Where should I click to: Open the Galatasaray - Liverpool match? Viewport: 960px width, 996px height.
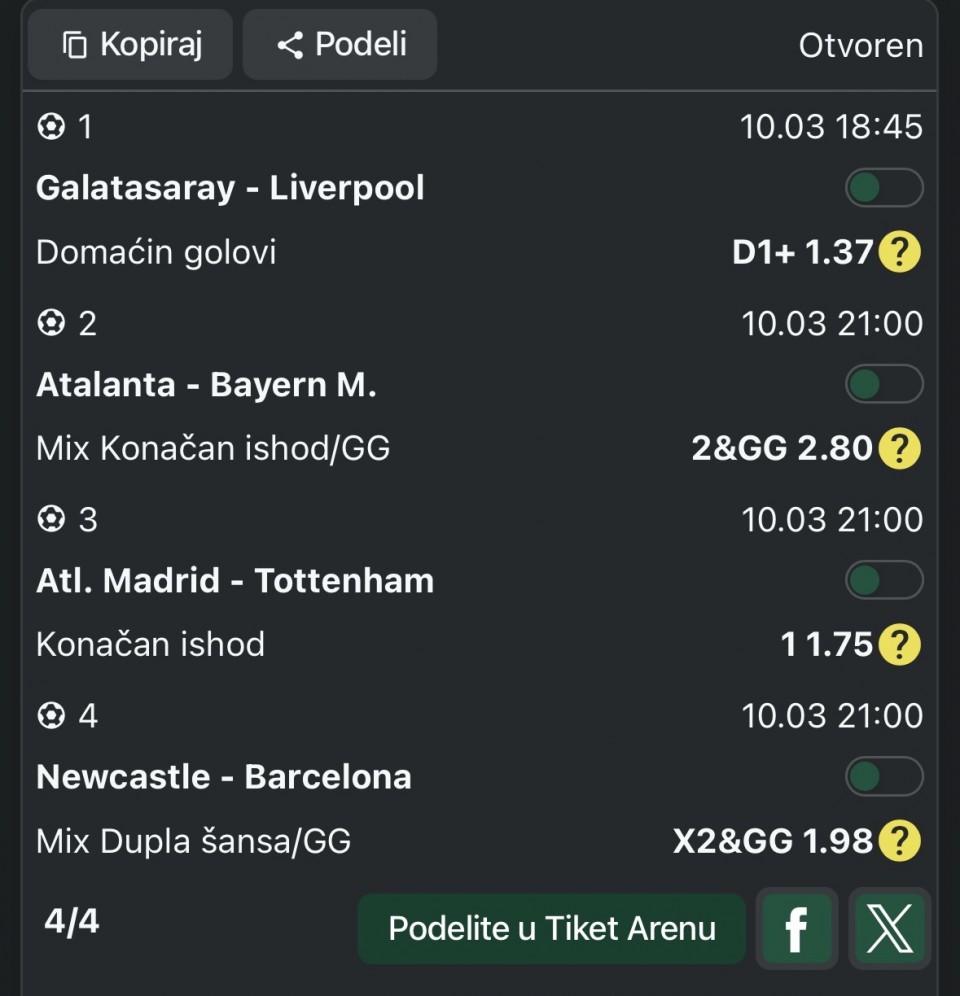[230, 188]
